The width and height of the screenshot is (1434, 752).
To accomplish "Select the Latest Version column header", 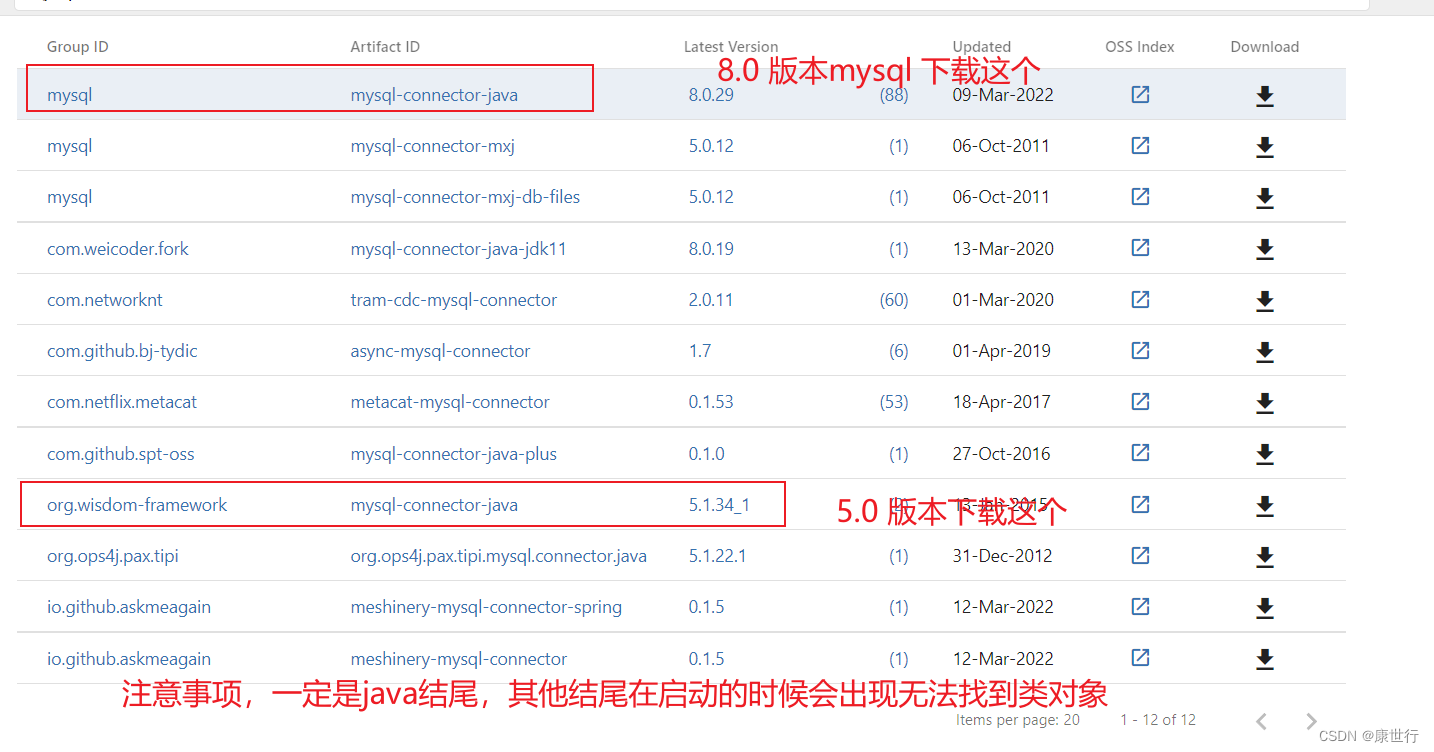I will point(731,47).
